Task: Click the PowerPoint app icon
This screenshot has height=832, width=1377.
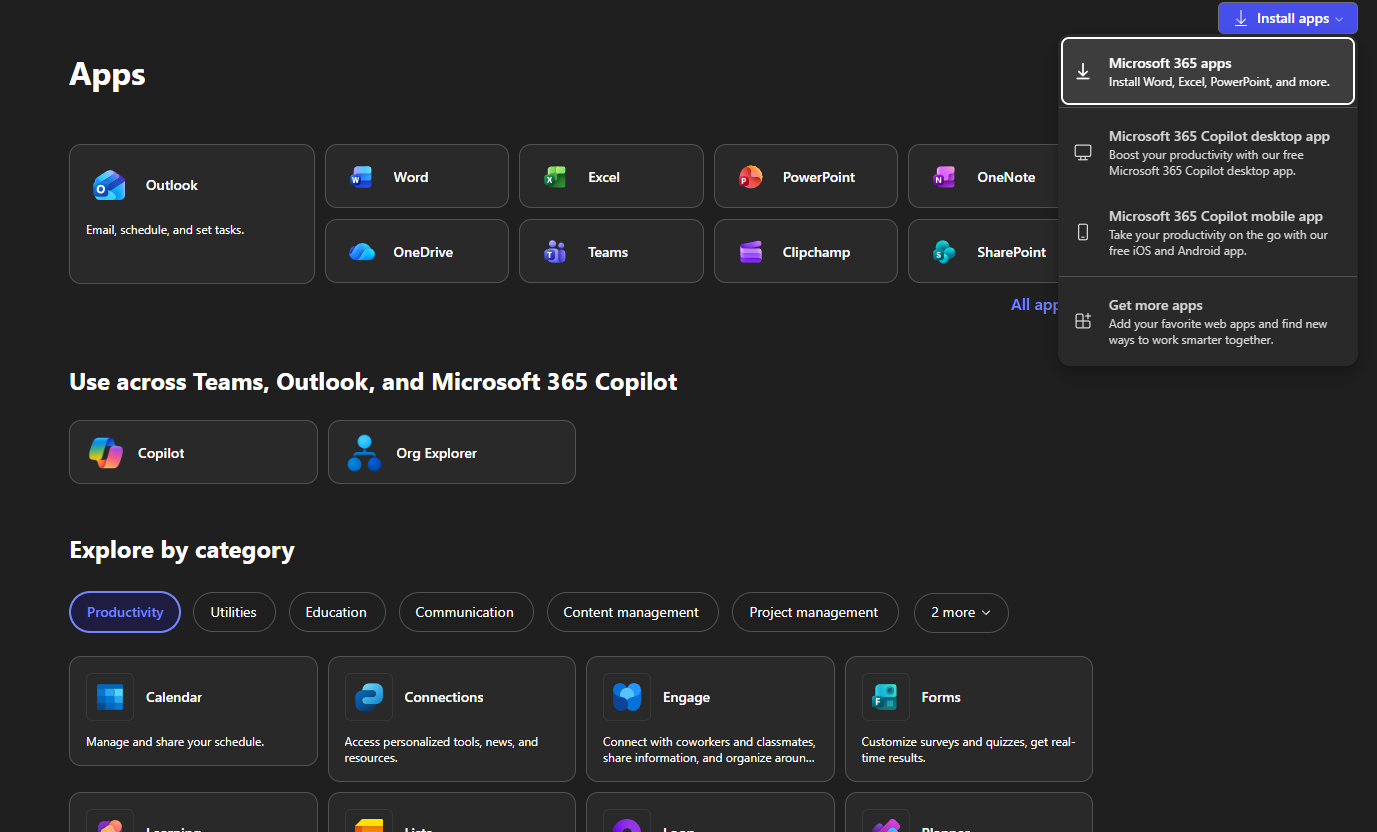Action: coord(750,177)
